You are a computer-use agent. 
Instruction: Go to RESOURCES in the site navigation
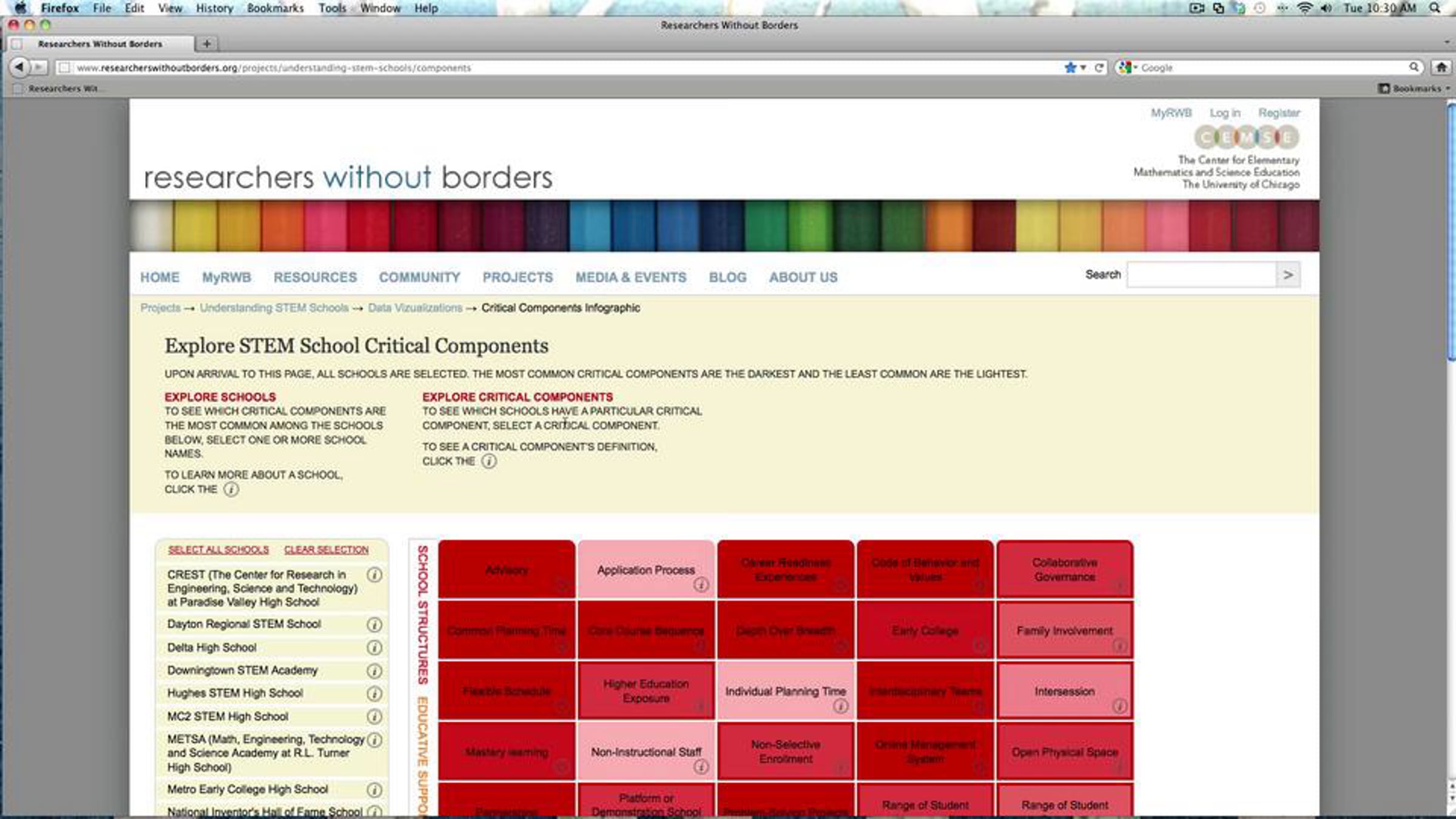(315, 277)
